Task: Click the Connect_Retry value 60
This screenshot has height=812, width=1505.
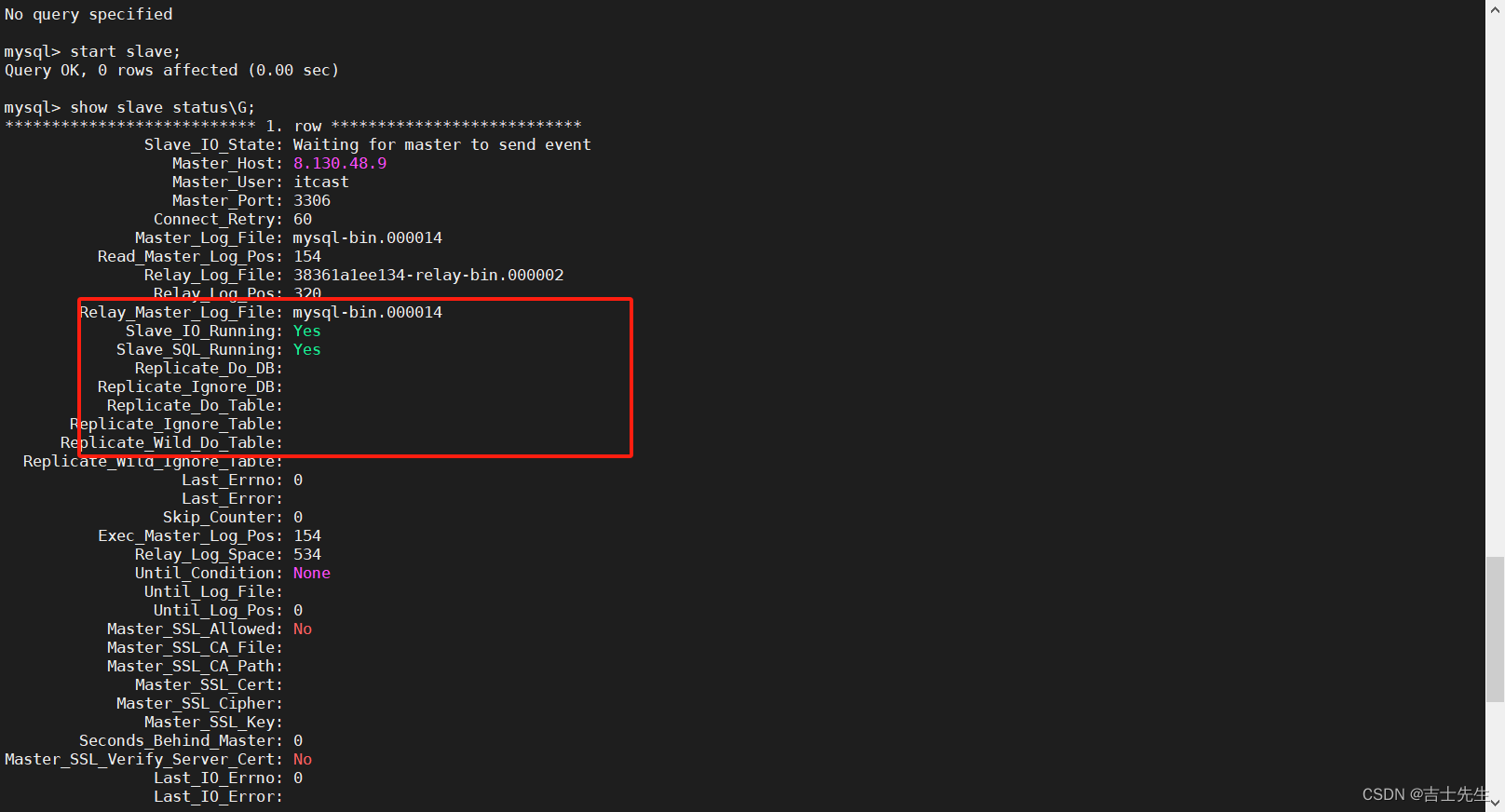Action: (x=303, y=220)
